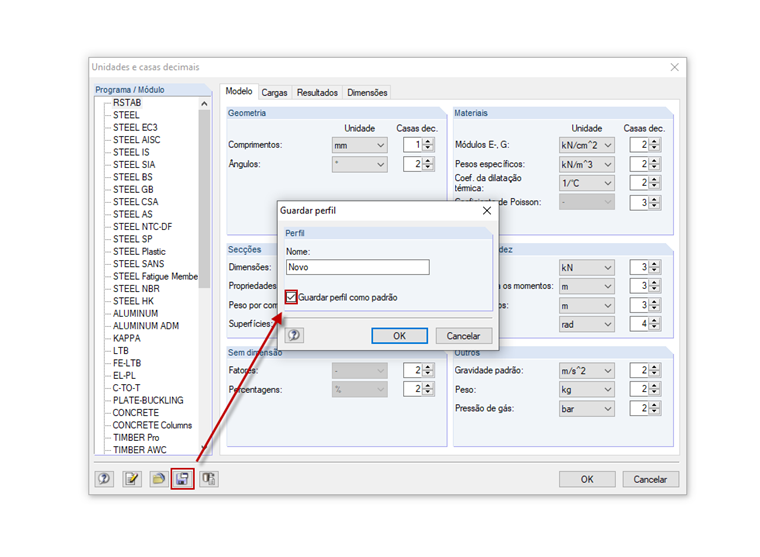Click the Nome text field containing Novo
Screen dimensions: 760x557
357,267
